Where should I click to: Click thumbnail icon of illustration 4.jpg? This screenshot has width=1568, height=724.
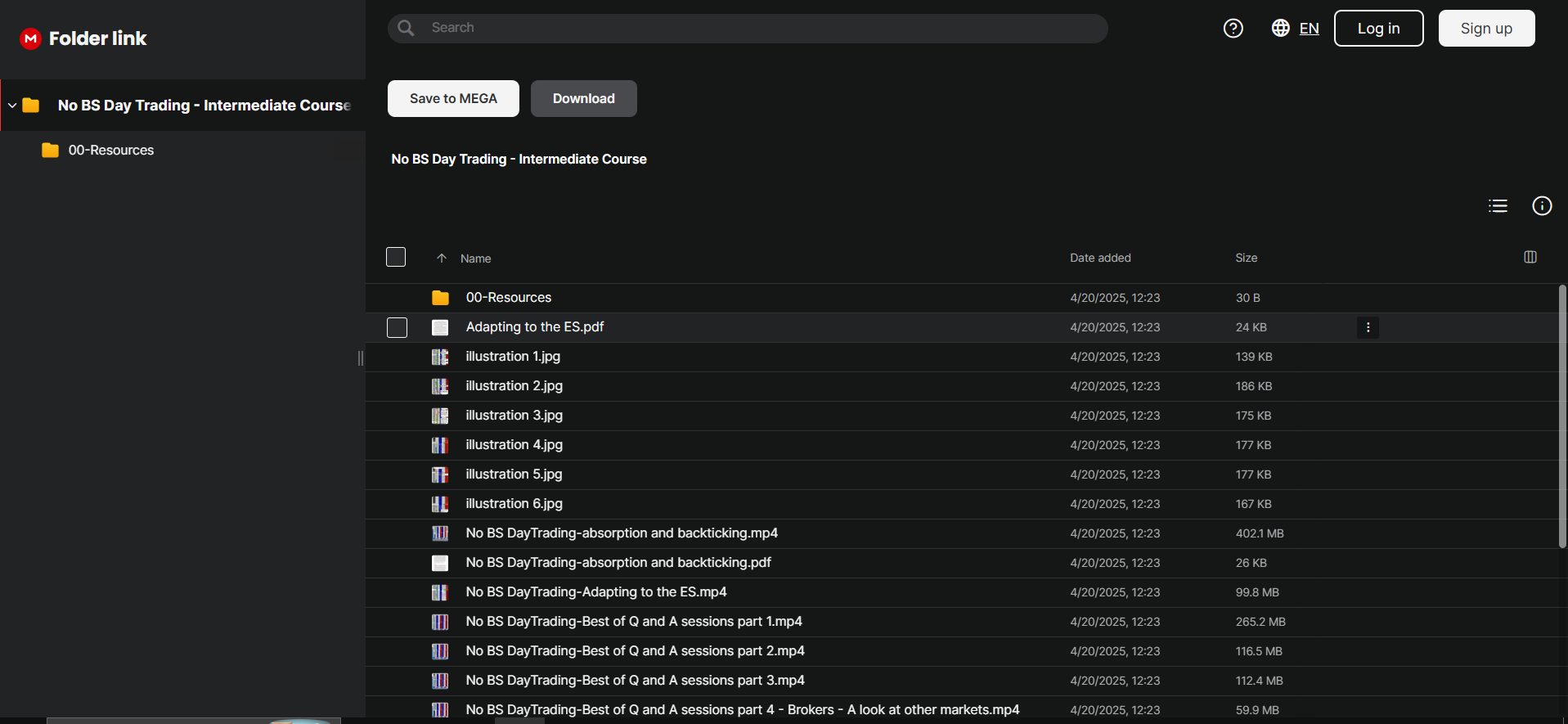coord(440,445)
